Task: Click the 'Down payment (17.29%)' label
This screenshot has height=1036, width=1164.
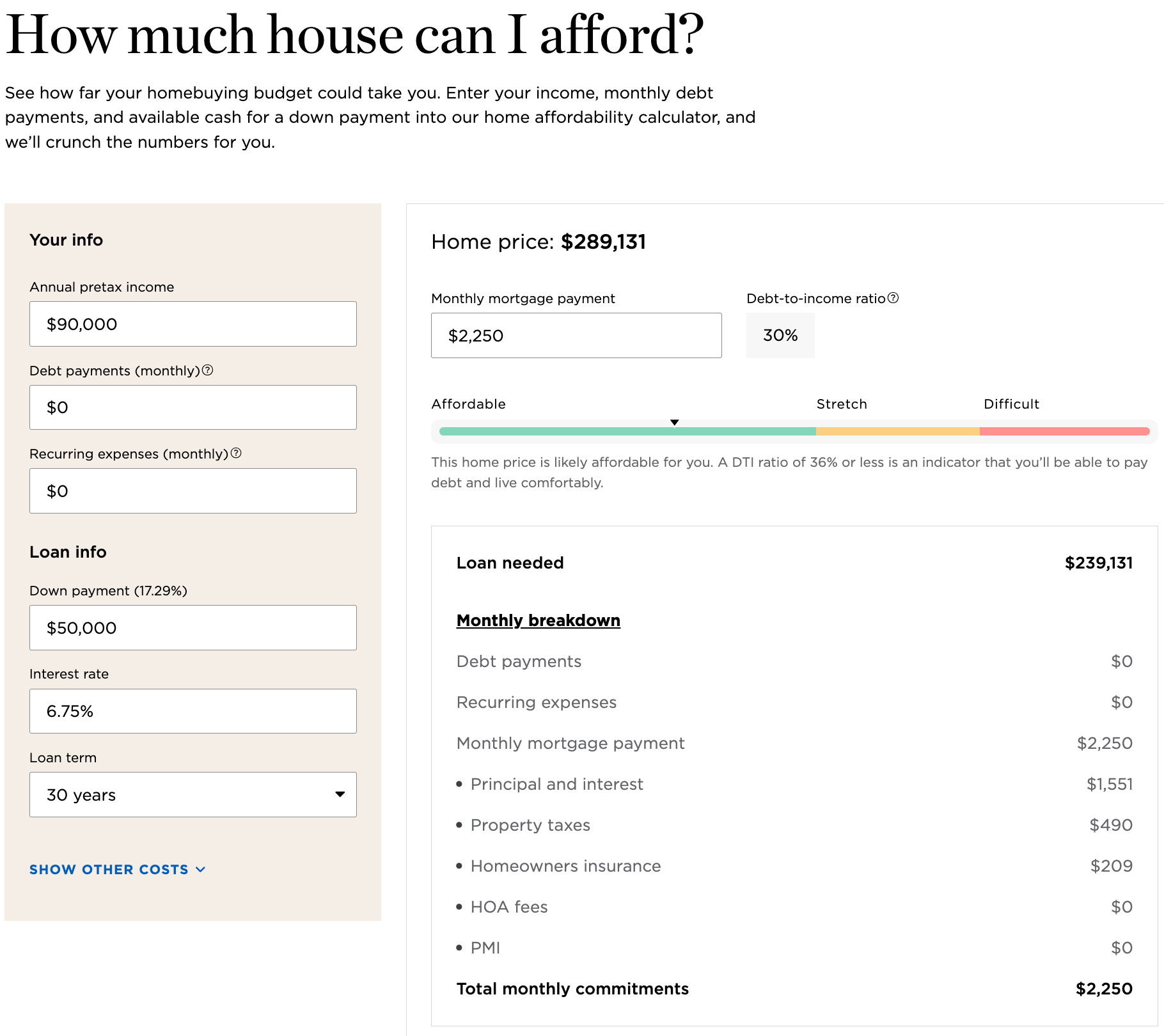Action: click(x=108, y=591)
